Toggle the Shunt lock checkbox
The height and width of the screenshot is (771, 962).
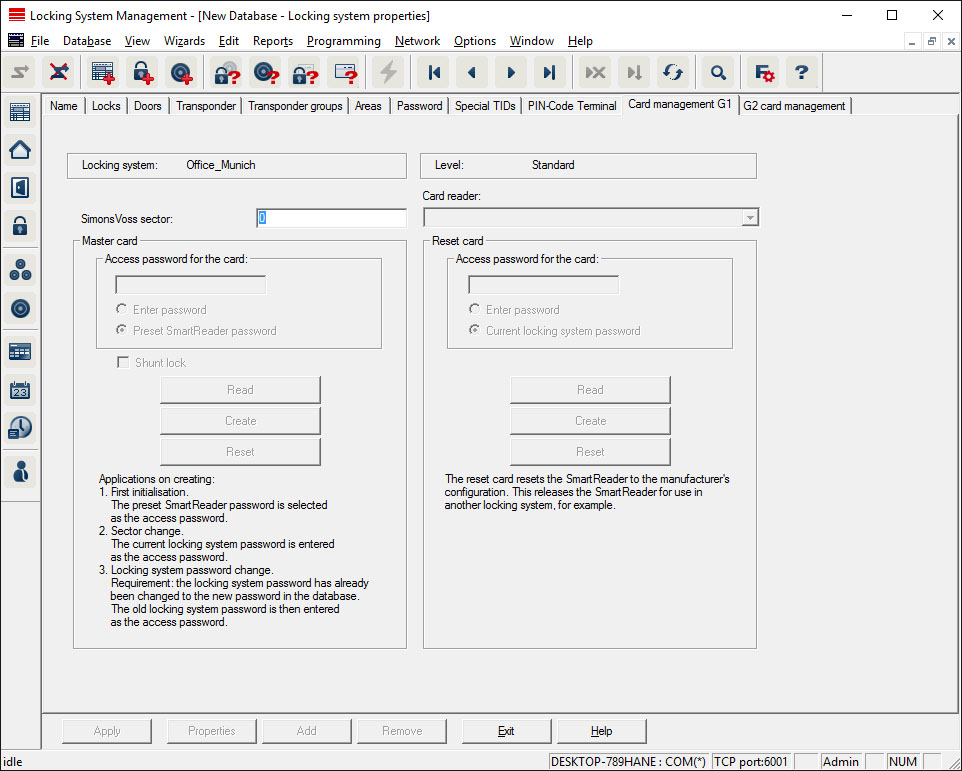pos(123,363)
